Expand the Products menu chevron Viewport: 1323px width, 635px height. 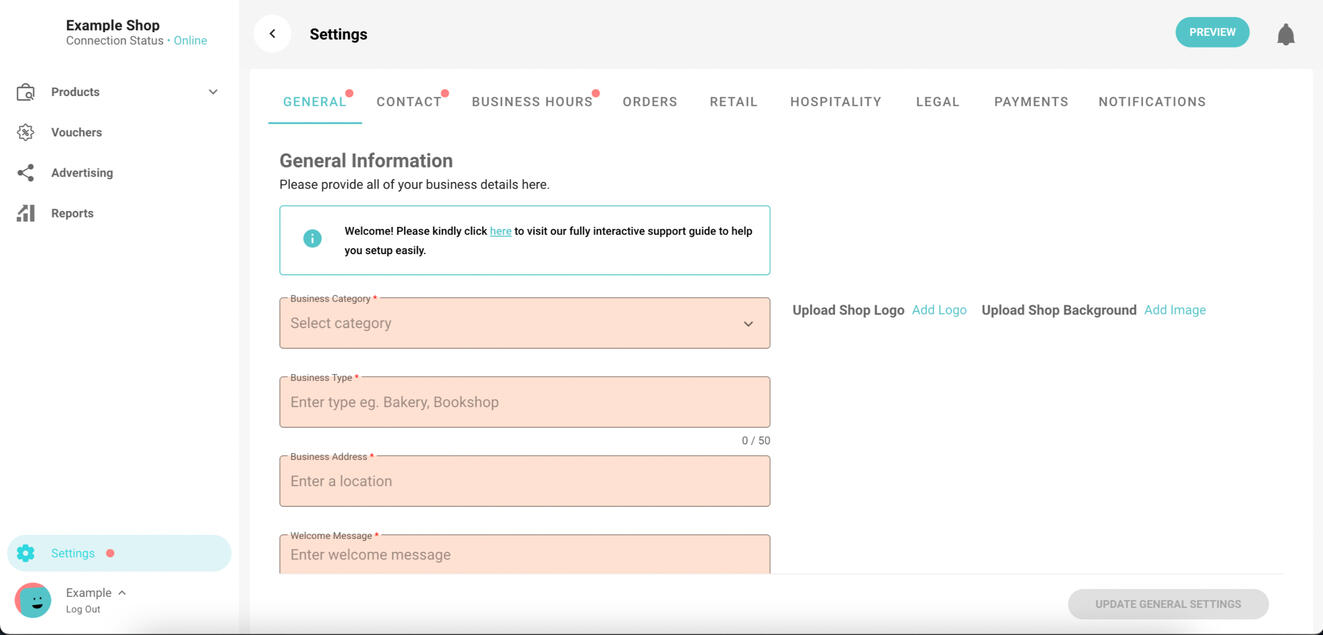tap(213, 92)
